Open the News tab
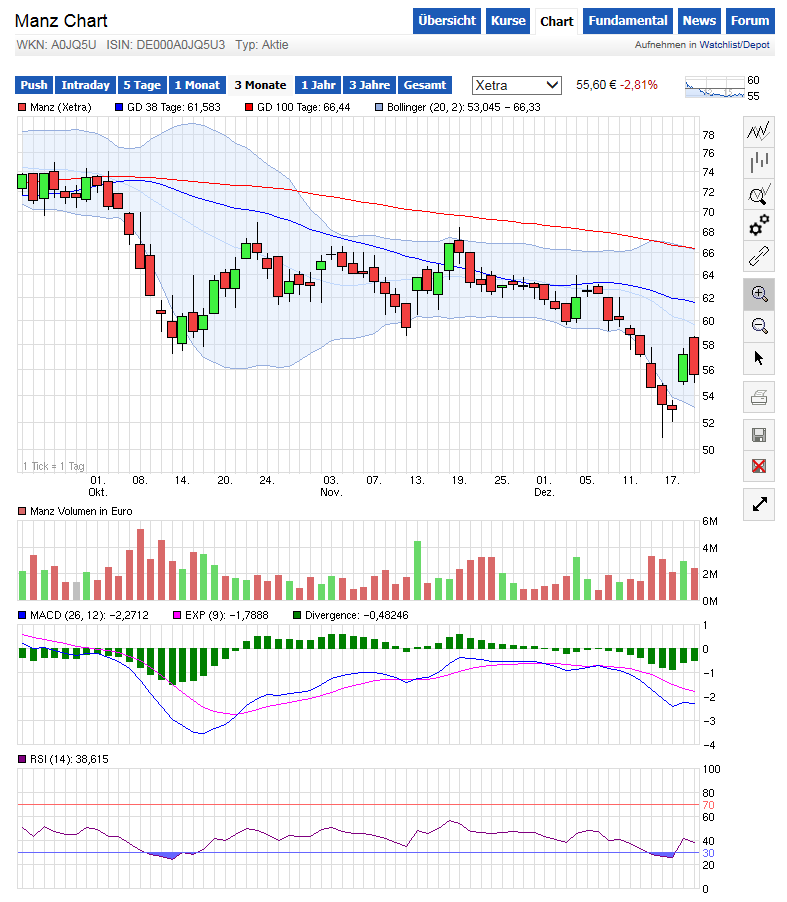 (699, 21)
